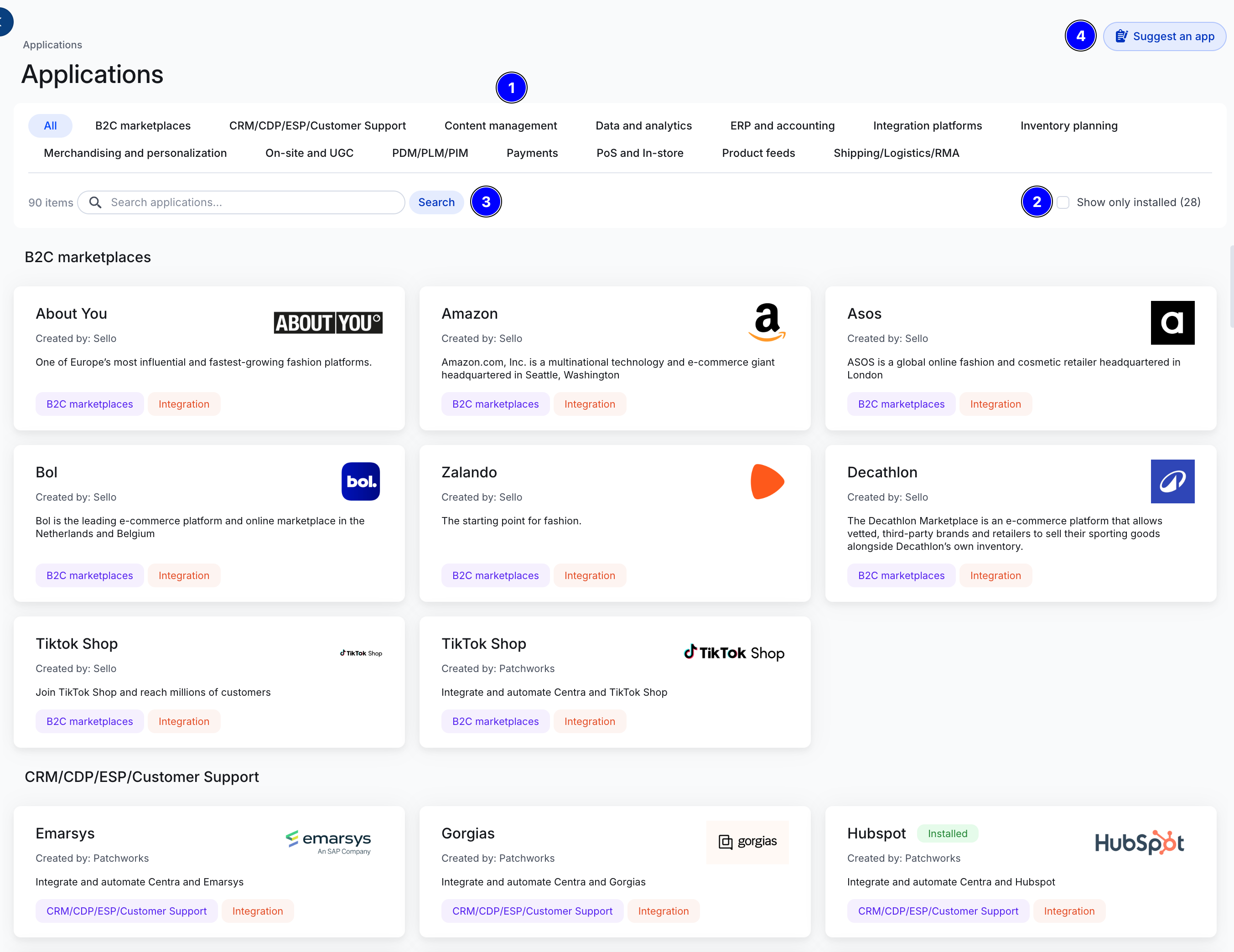
Task: Open Shipping/Logistics/RMA tab
Action: tap(897, 153)
